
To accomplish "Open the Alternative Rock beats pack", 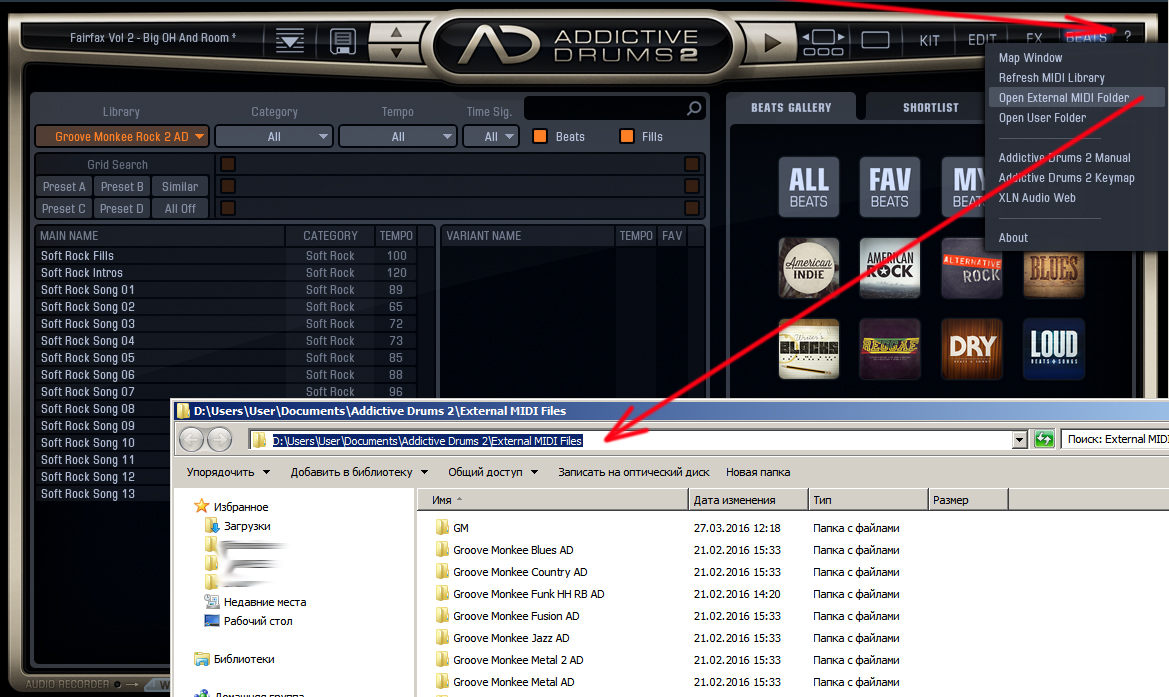I will click(x=971, y=268).
